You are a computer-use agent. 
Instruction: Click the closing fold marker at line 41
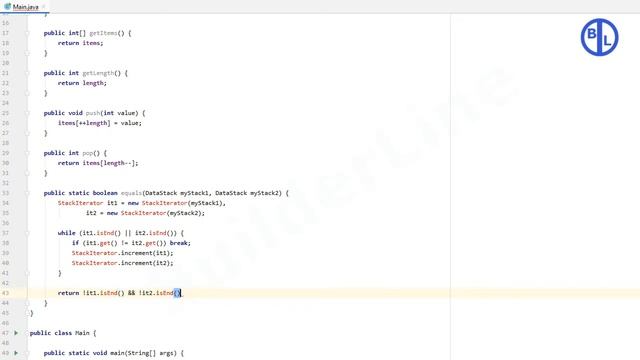27,273
